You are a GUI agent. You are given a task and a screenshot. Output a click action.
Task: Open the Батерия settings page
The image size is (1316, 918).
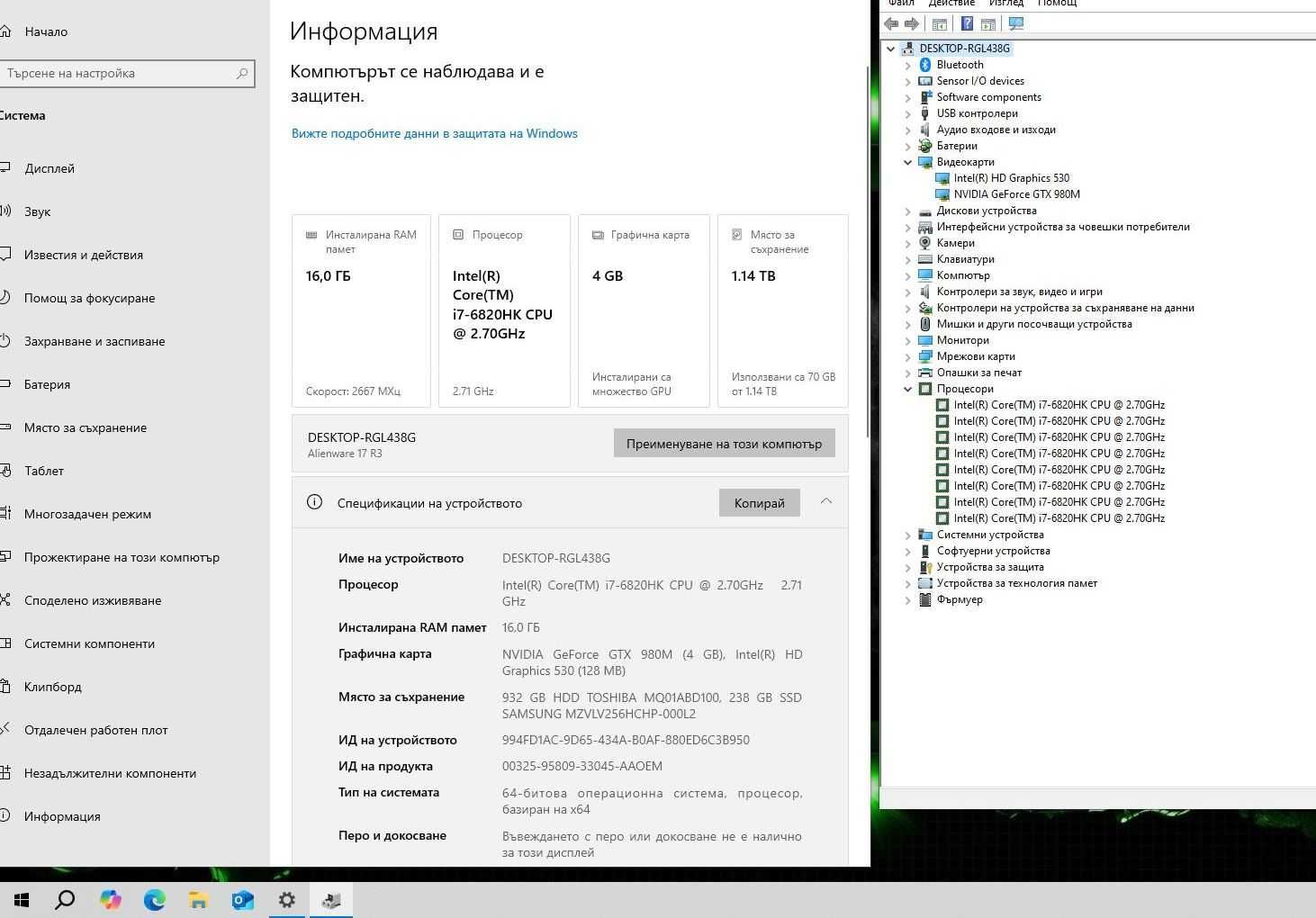(x=47, y=384)
